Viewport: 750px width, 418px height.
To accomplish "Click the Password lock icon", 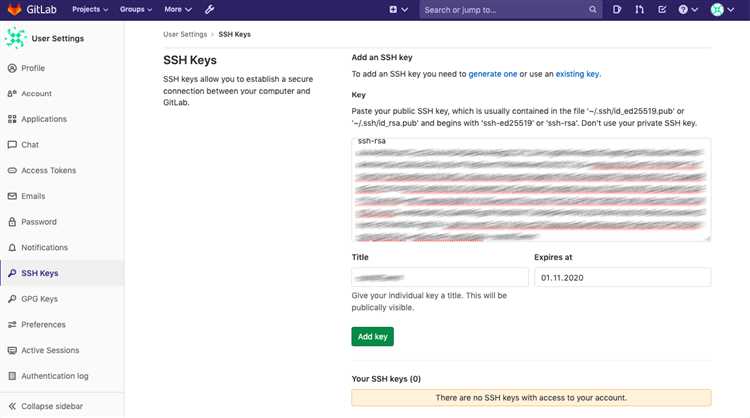I will (x=12, y=221).
